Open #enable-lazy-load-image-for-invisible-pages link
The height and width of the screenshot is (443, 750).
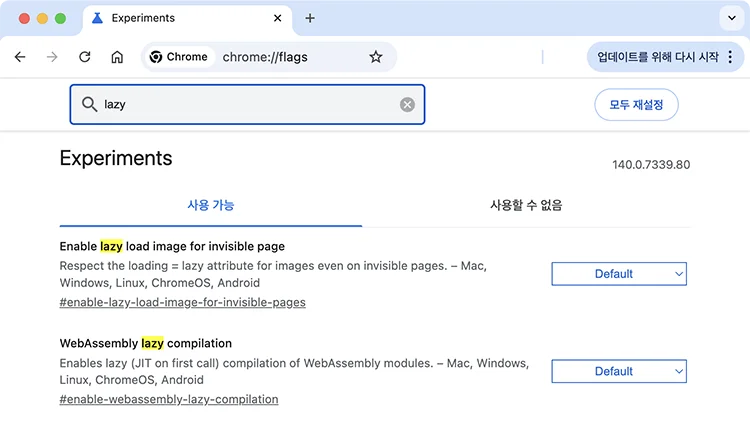[182, 302]
